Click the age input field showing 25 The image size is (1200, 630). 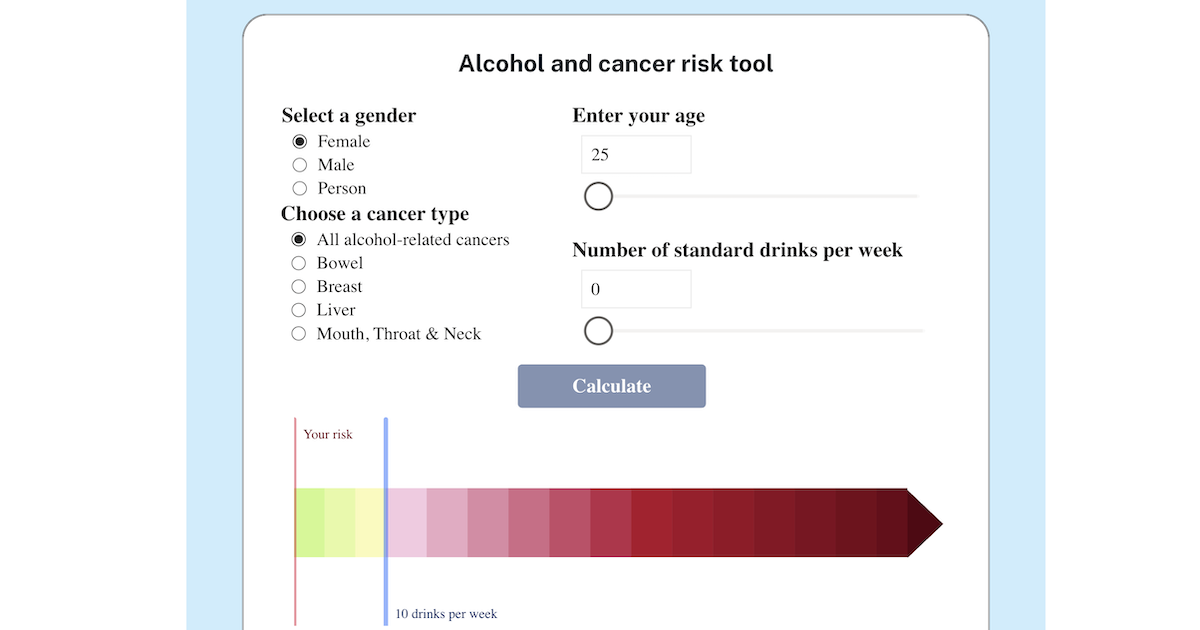pyautogui.click(x=636, y=154)
